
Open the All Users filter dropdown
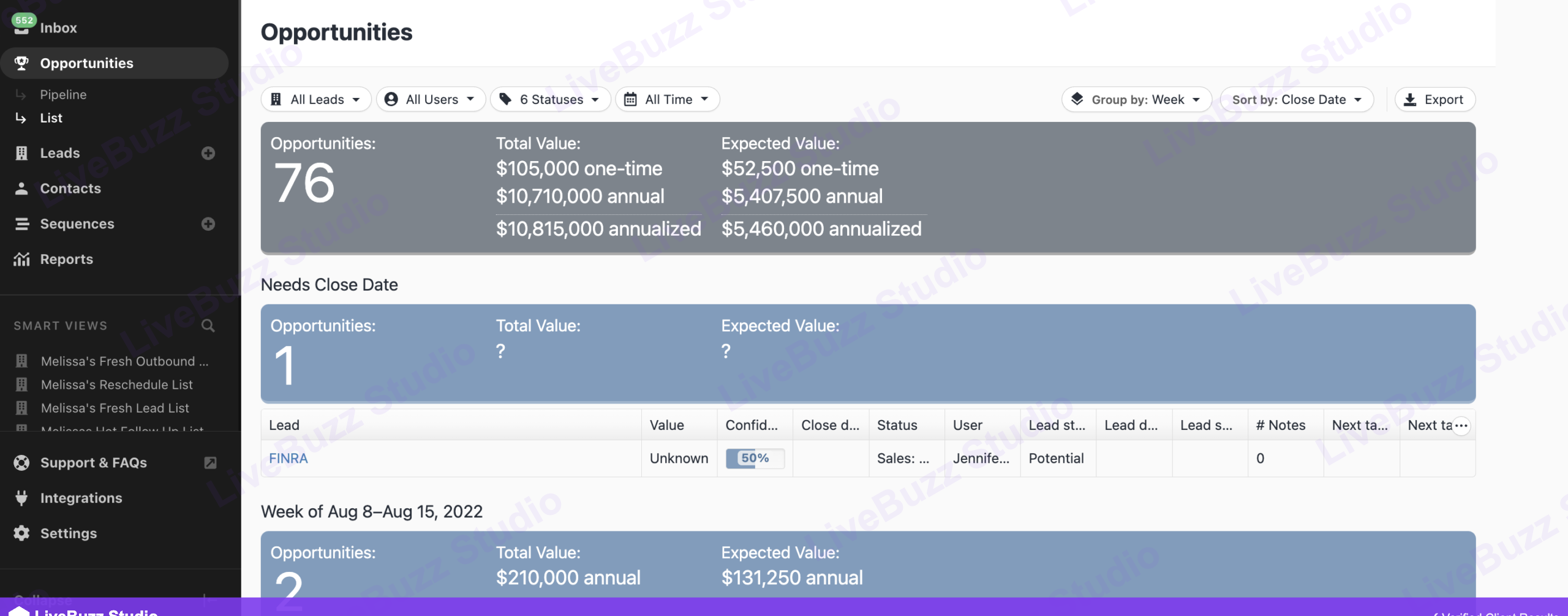click(x=431, y=99)
